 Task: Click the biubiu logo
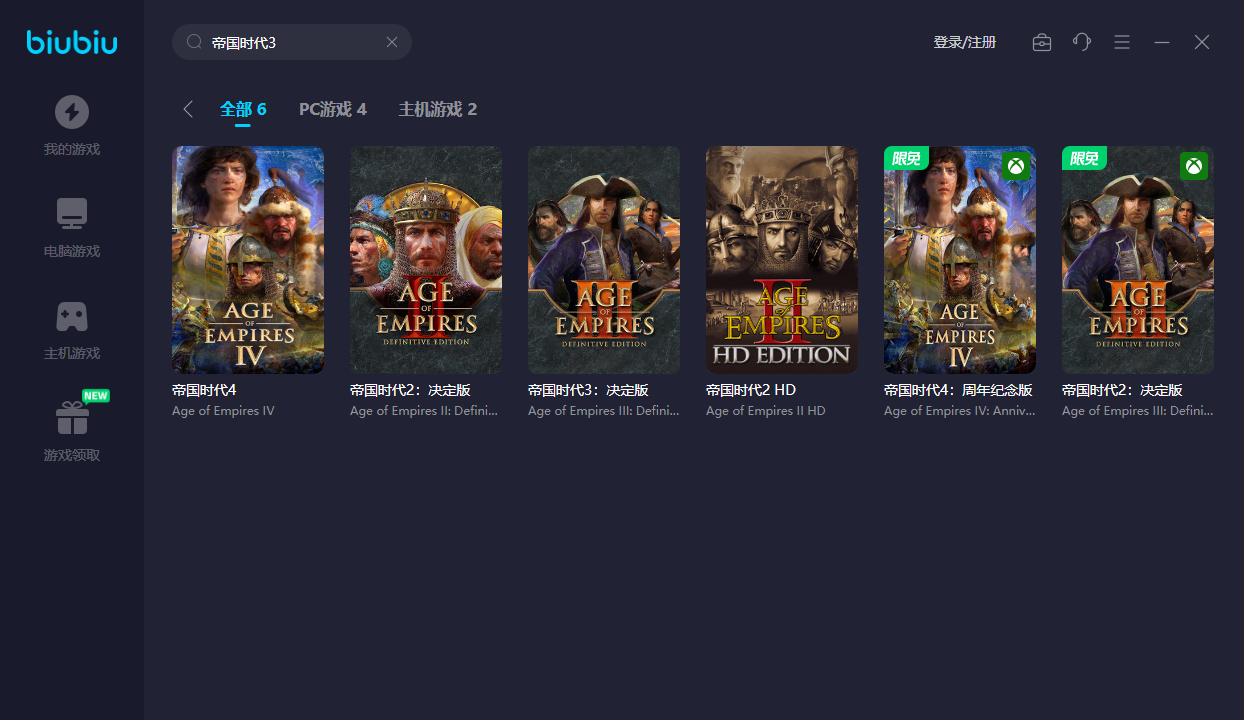pyautogui.click(x=72, y=42)
